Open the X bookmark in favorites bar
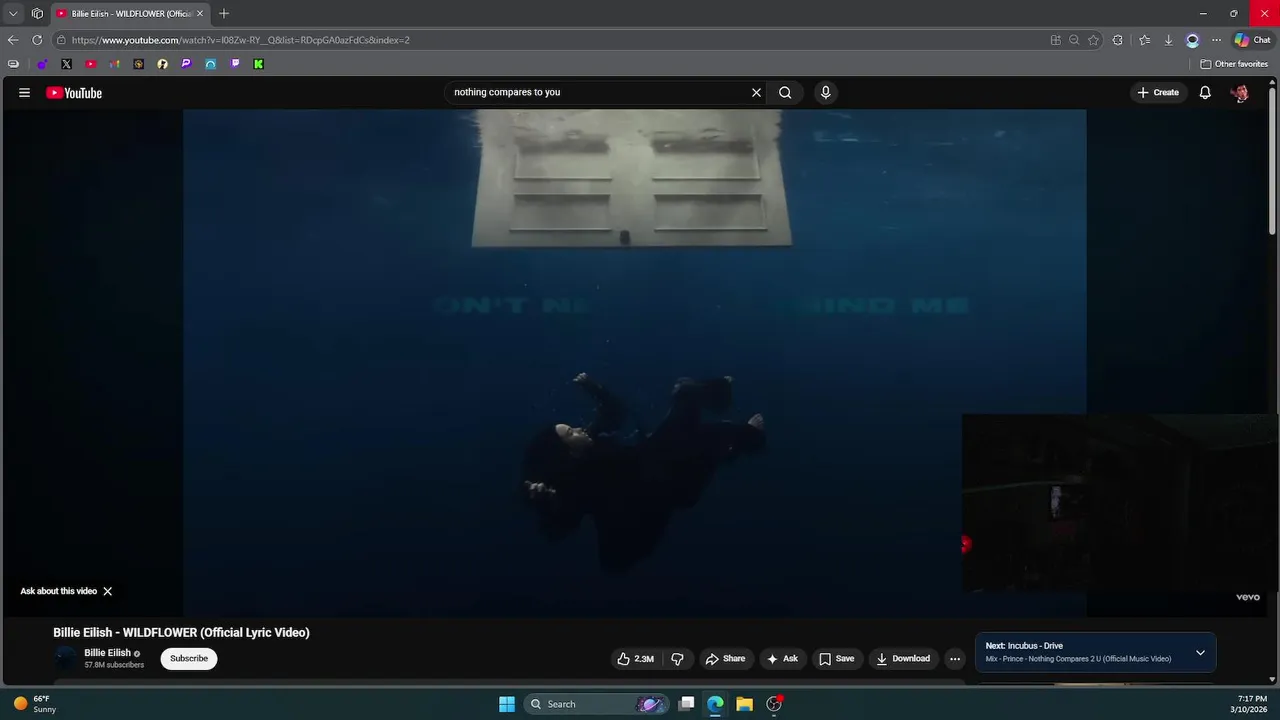 66,64
